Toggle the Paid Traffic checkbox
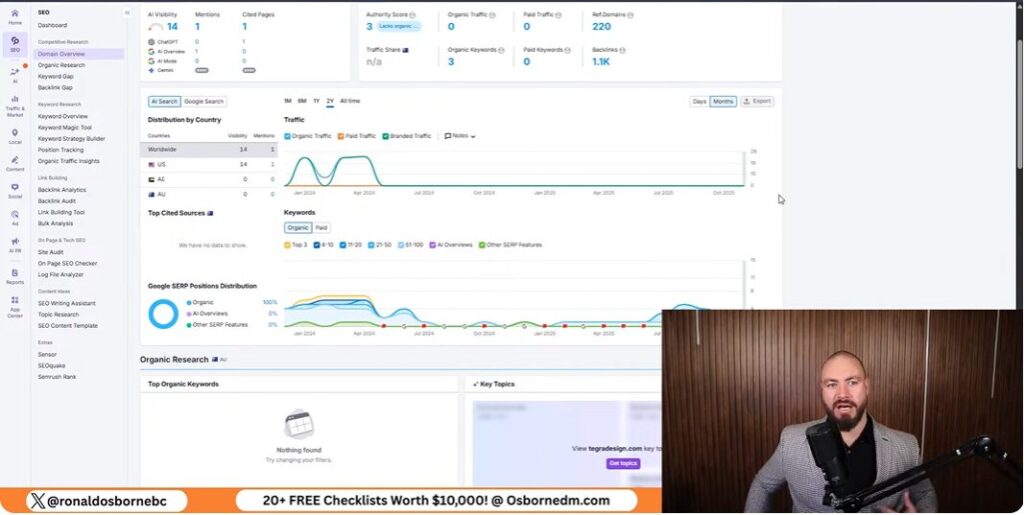The height and width of the screenshot is (515, 1024). click(x=341, y=136)
